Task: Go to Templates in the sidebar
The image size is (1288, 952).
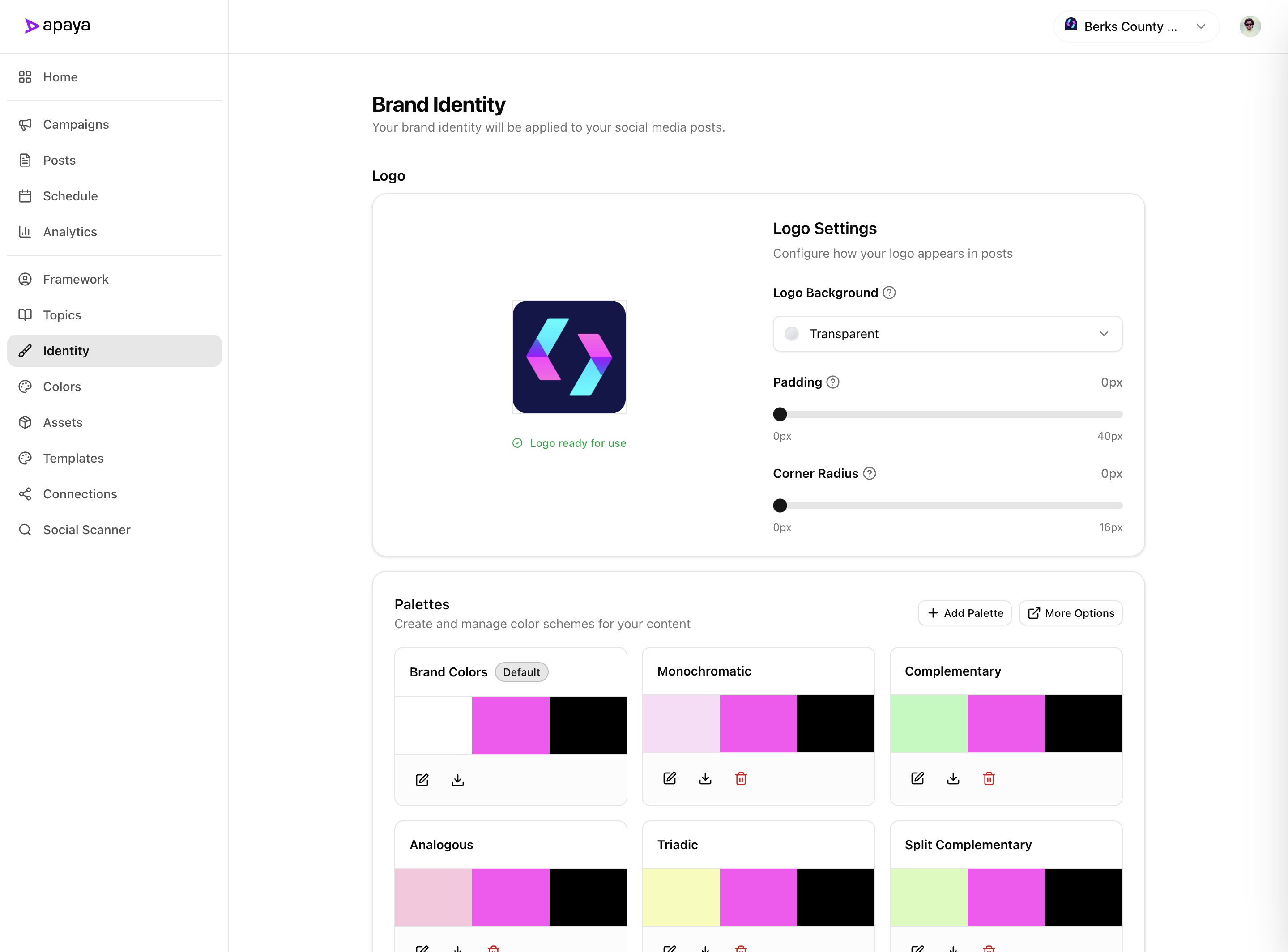Action: click(73, 458)
